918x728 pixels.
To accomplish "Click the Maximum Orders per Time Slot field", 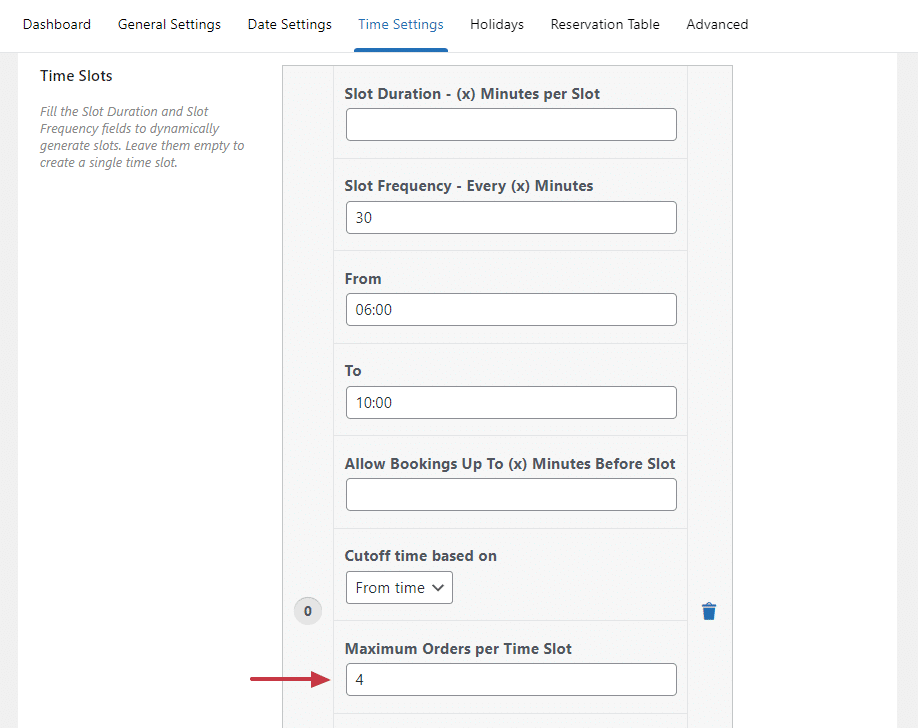I will 511,680.
